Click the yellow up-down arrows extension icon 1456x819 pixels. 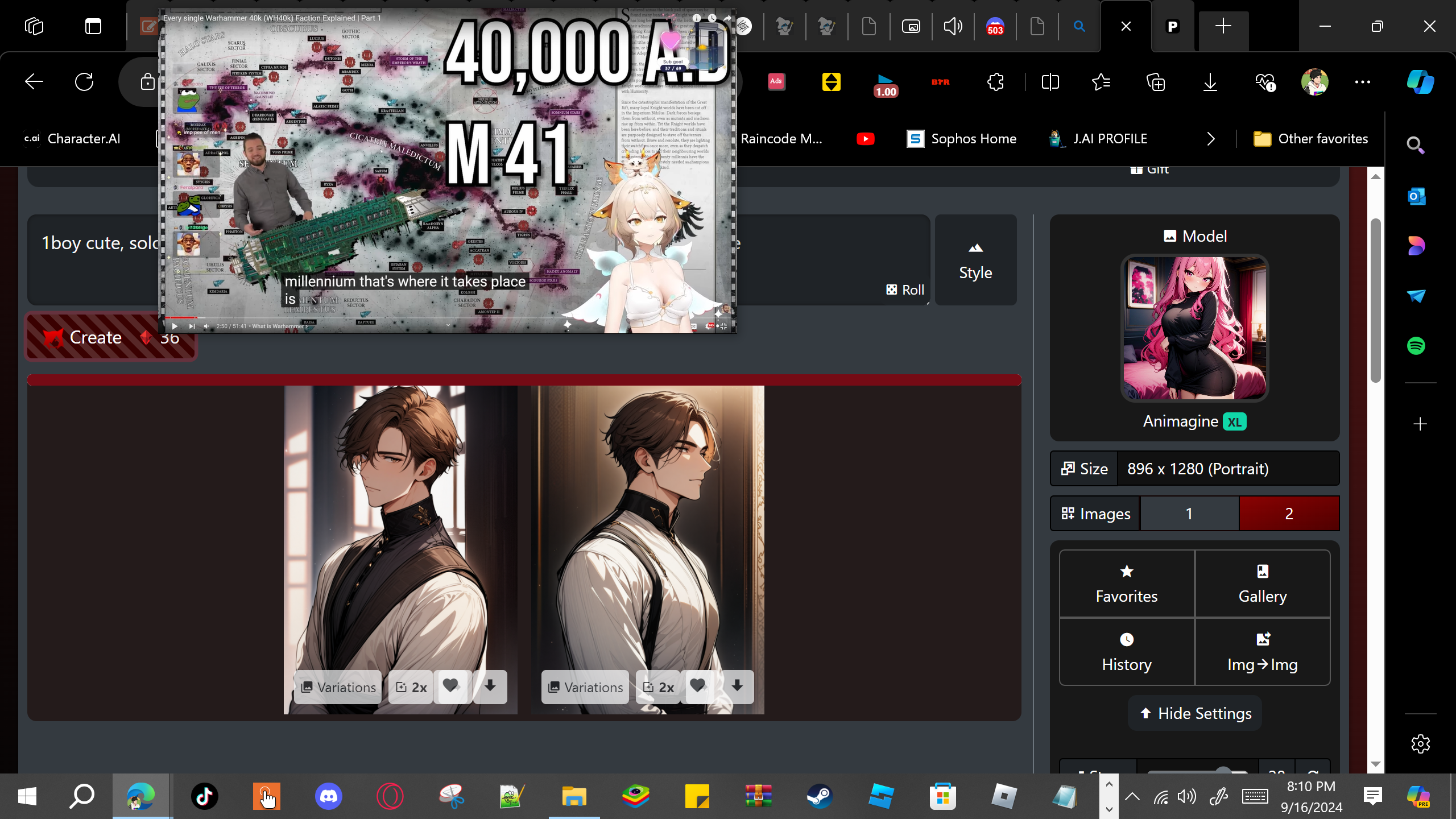point(831,82)
